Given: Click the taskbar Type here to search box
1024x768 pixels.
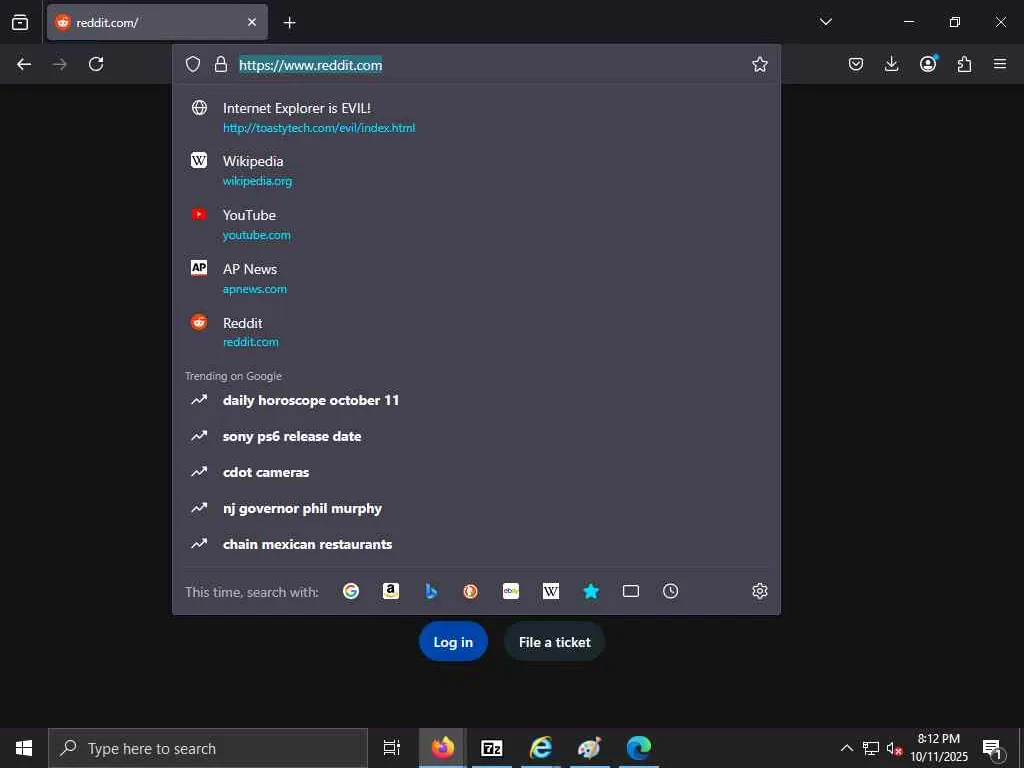Looking at the screenshot, I should pos(208,748).
